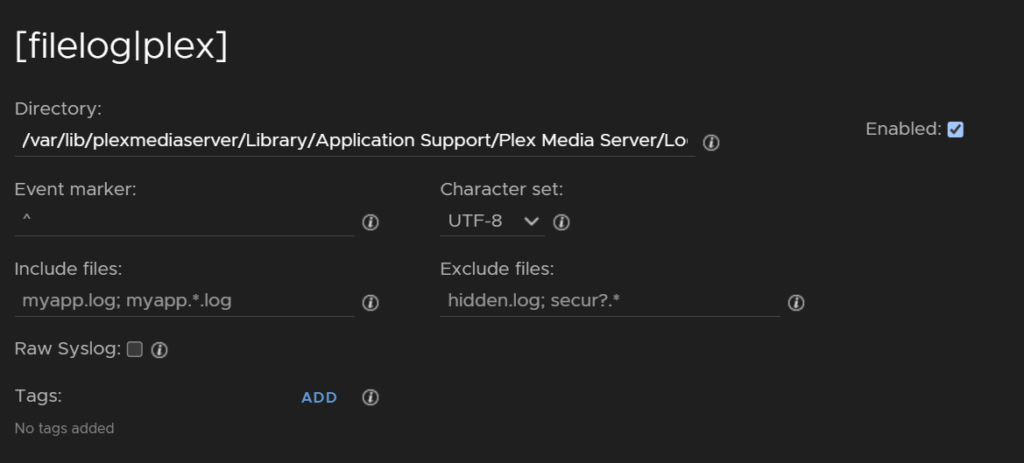The height and width of the screenshot is (463, 1024).
Task: Click the [filelog|plex] section heading
Action: tap(121, 46)
